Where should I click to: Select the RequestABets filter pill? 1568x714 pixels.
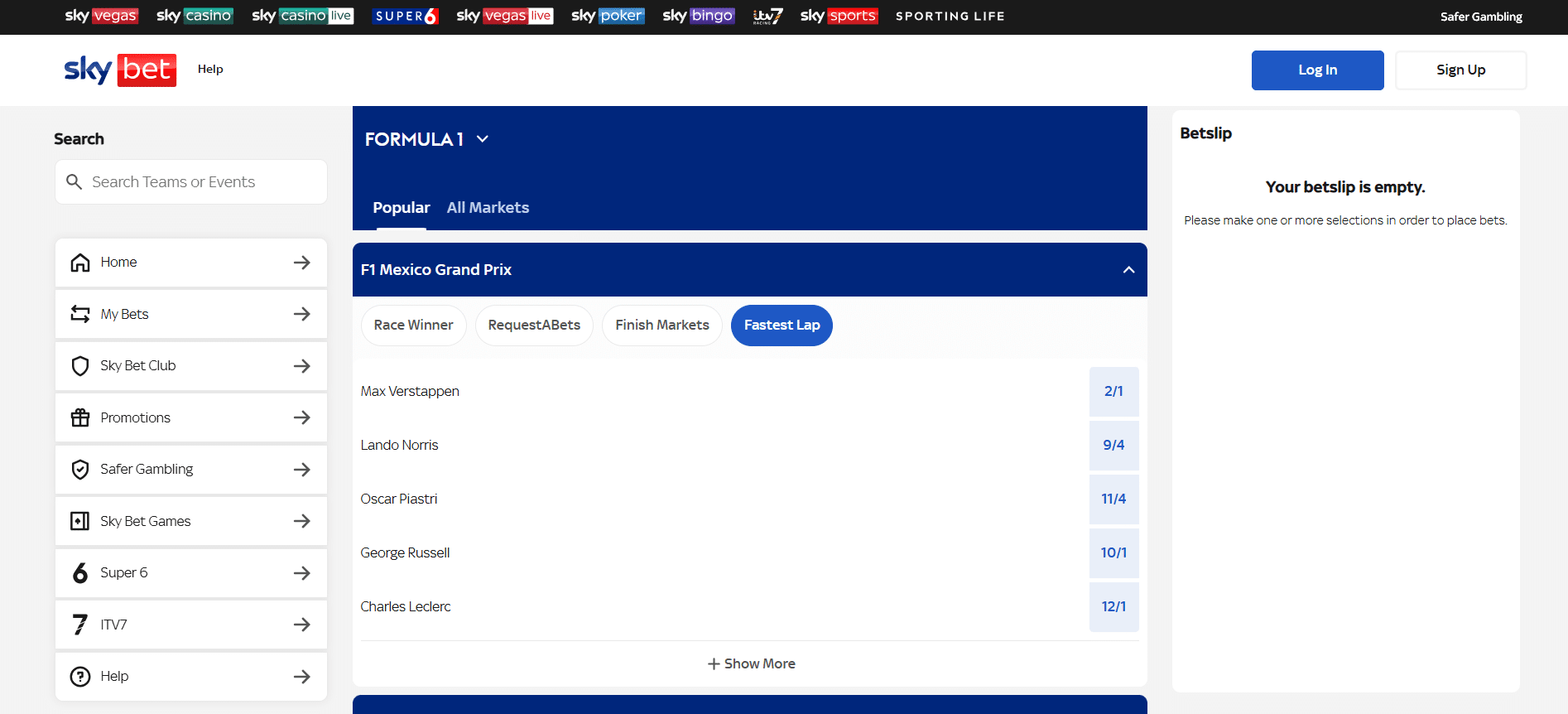pyautogui.click(x=534, y=326)
